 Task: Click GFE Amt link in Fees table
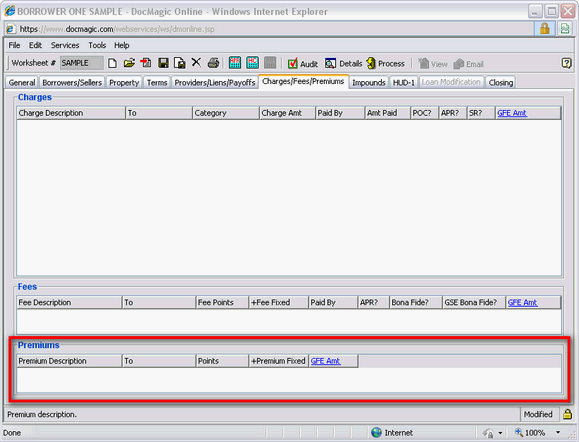[x=523, y=302]
